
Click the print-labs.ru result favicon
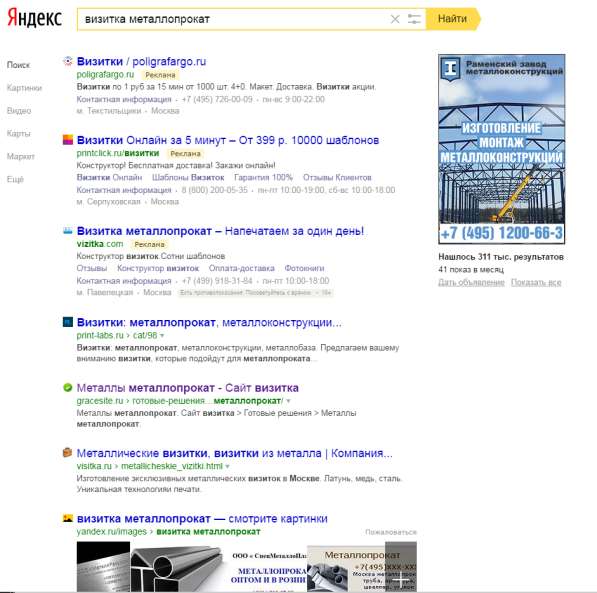click(x=68, y=322)
